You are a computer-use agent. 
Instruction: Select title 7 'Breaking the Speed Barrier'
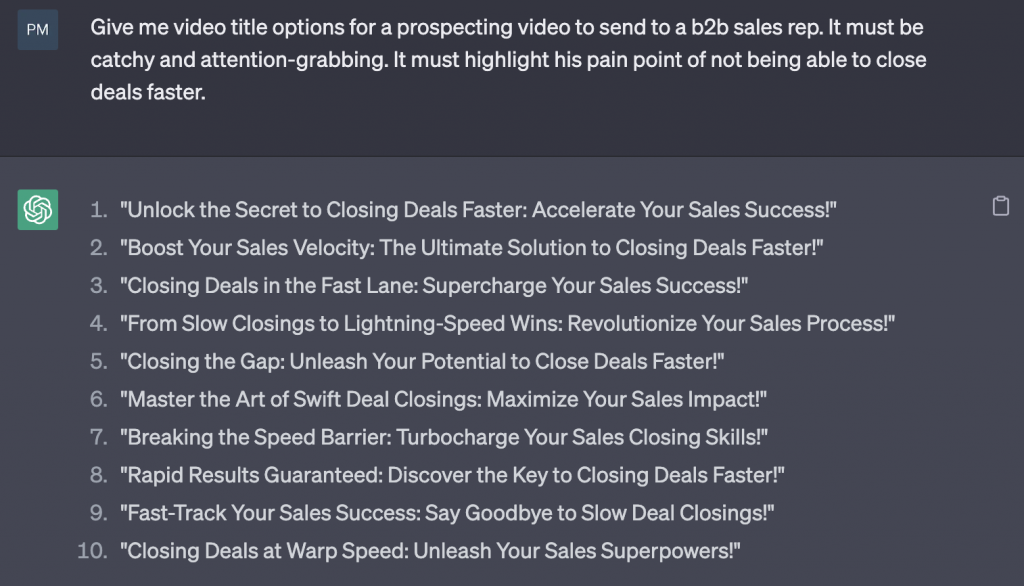click(x=444, y=437)
